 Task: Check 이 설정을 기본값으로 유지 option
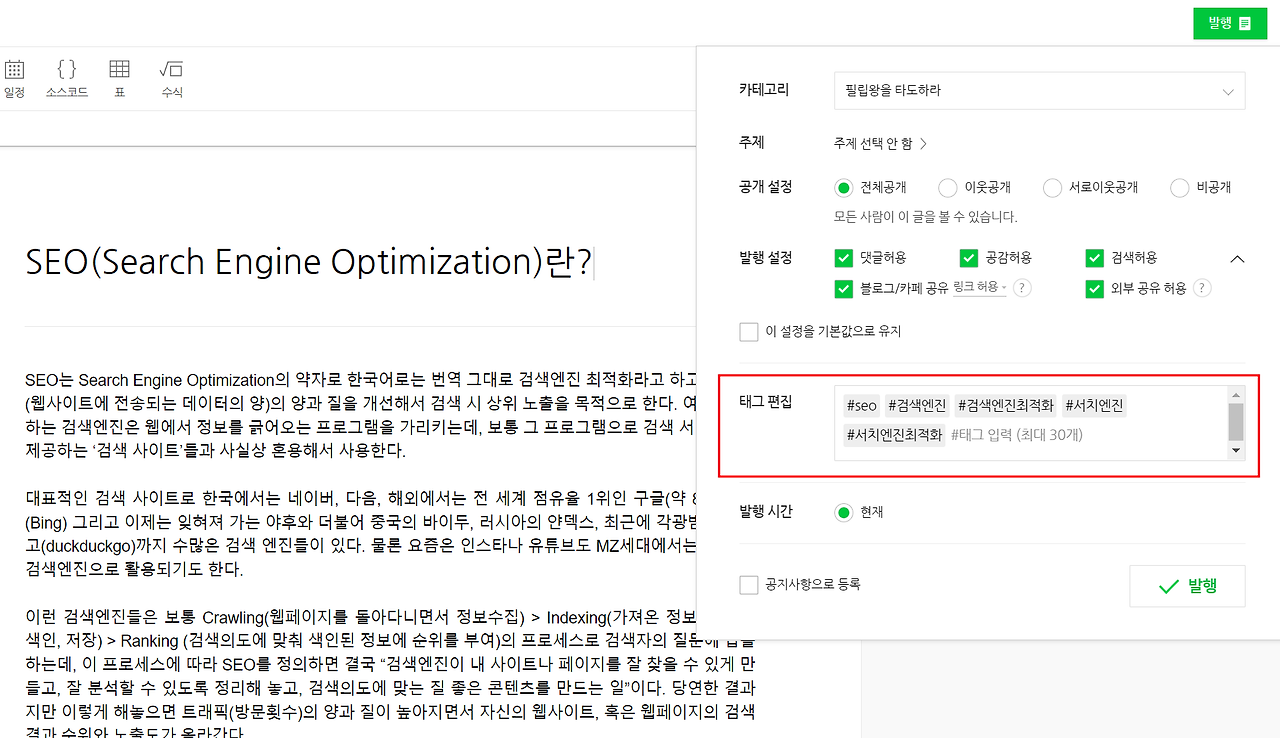[x=749, y=331]
